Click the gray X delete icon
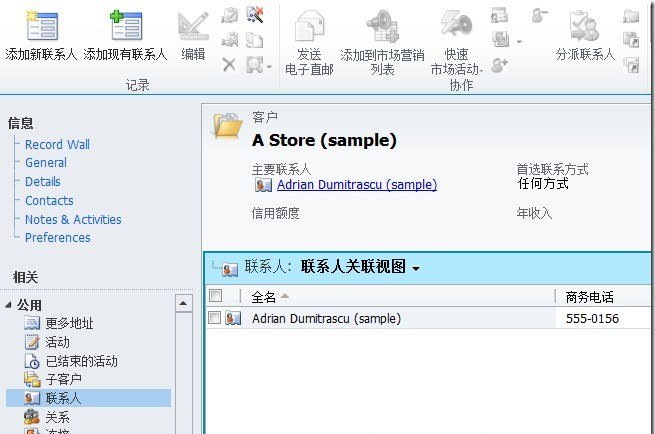The width and height of the screenshot is (655, 434). [229, 65]
